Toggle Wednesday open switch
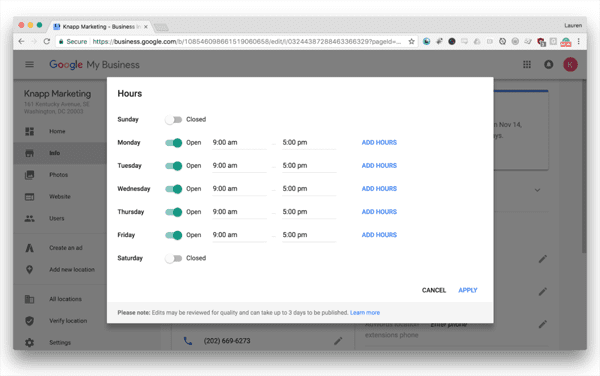This screenshot has width=600, height=376. 173,189
